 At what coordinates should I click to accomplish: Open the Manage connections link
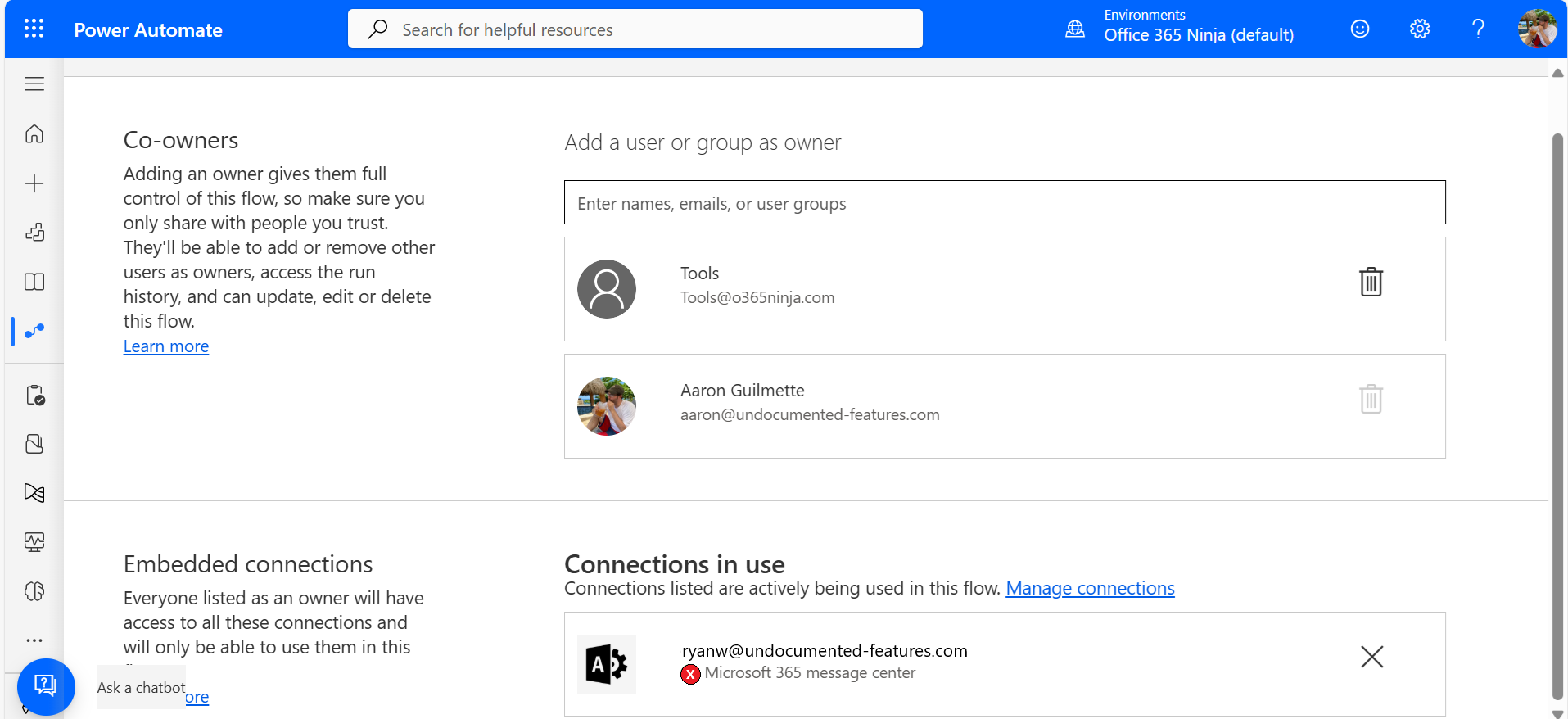[x=1090, y=588]
